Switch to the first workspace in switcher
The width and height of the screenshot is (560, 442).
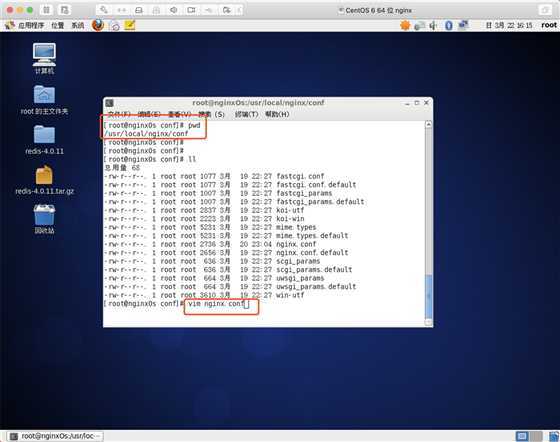522,436
